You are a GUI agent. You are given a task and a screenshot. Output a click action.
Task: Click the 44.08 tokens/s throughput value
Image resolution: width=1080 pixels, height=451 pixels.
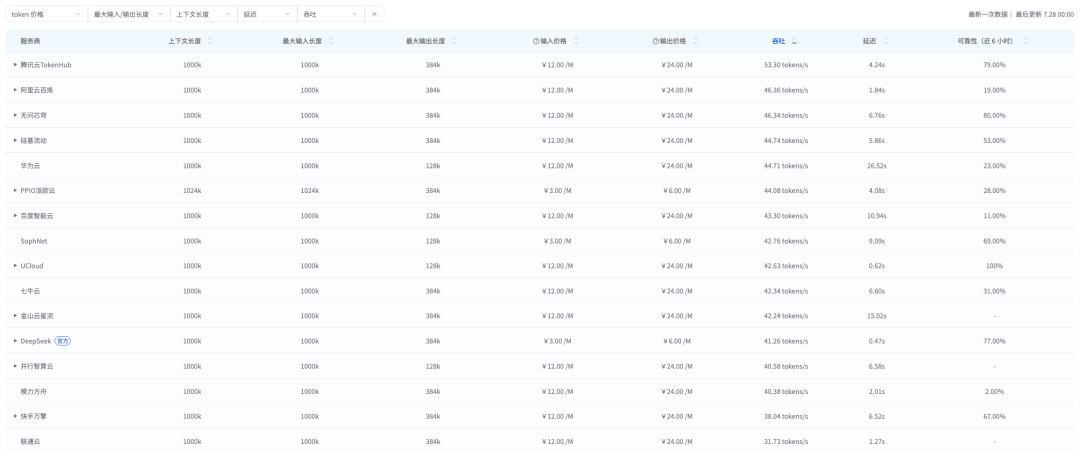coord(786,191)
